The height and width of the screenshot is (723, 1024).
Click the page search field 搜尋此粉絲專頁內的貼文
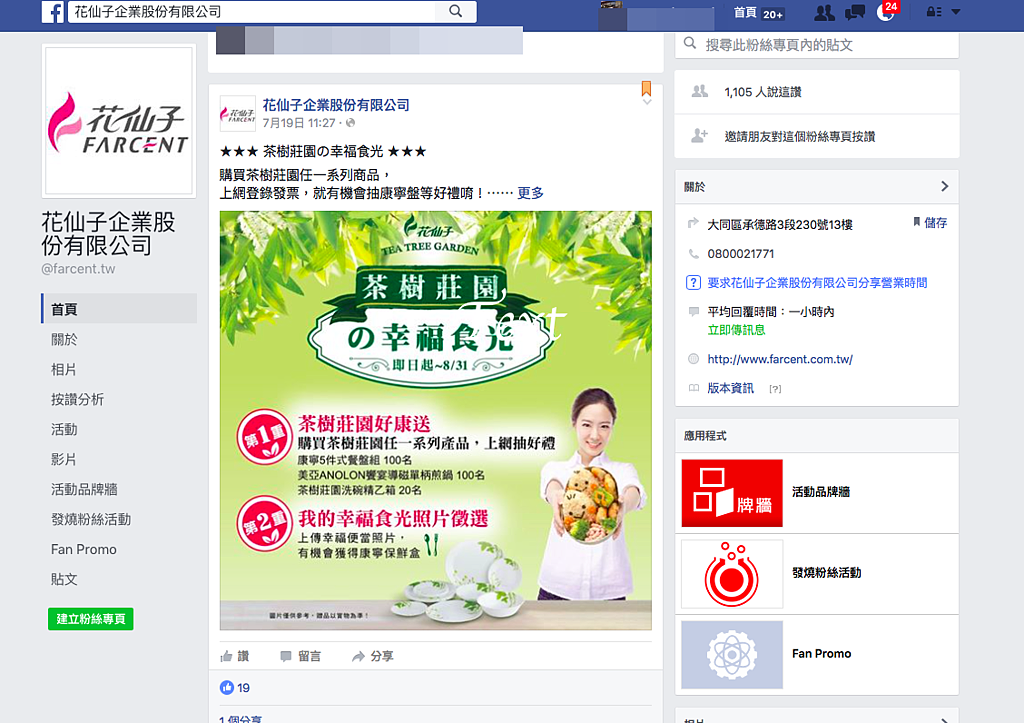(816, 45)
